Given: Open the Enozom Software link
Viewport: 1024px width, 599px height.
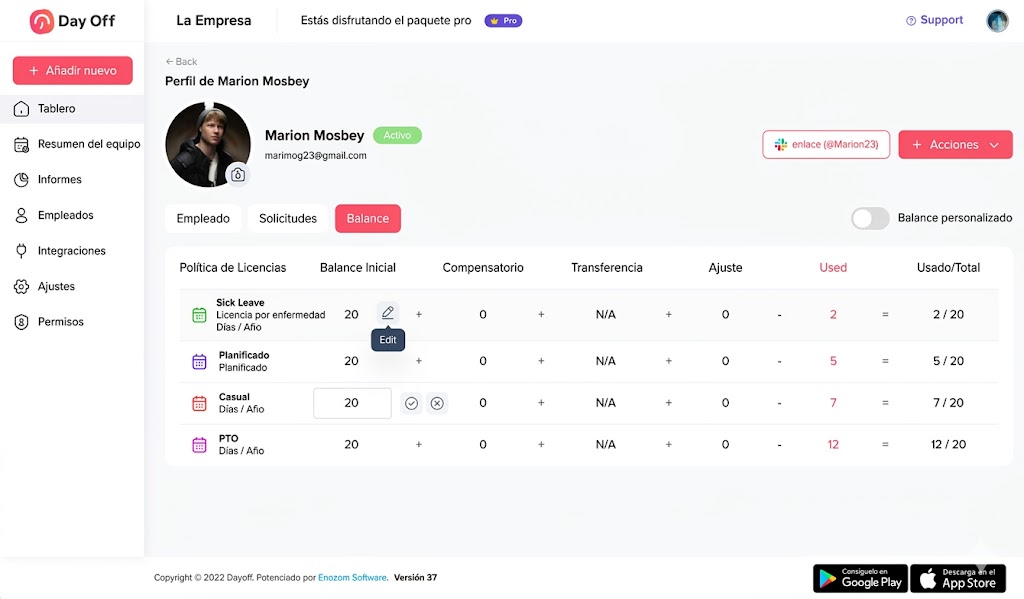Looking at the screenshot, I should coord(352,577).
